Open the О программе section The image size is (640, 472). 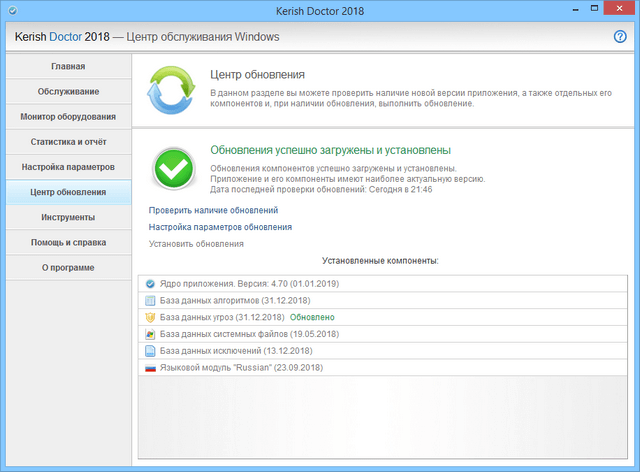tap(68, 267)
